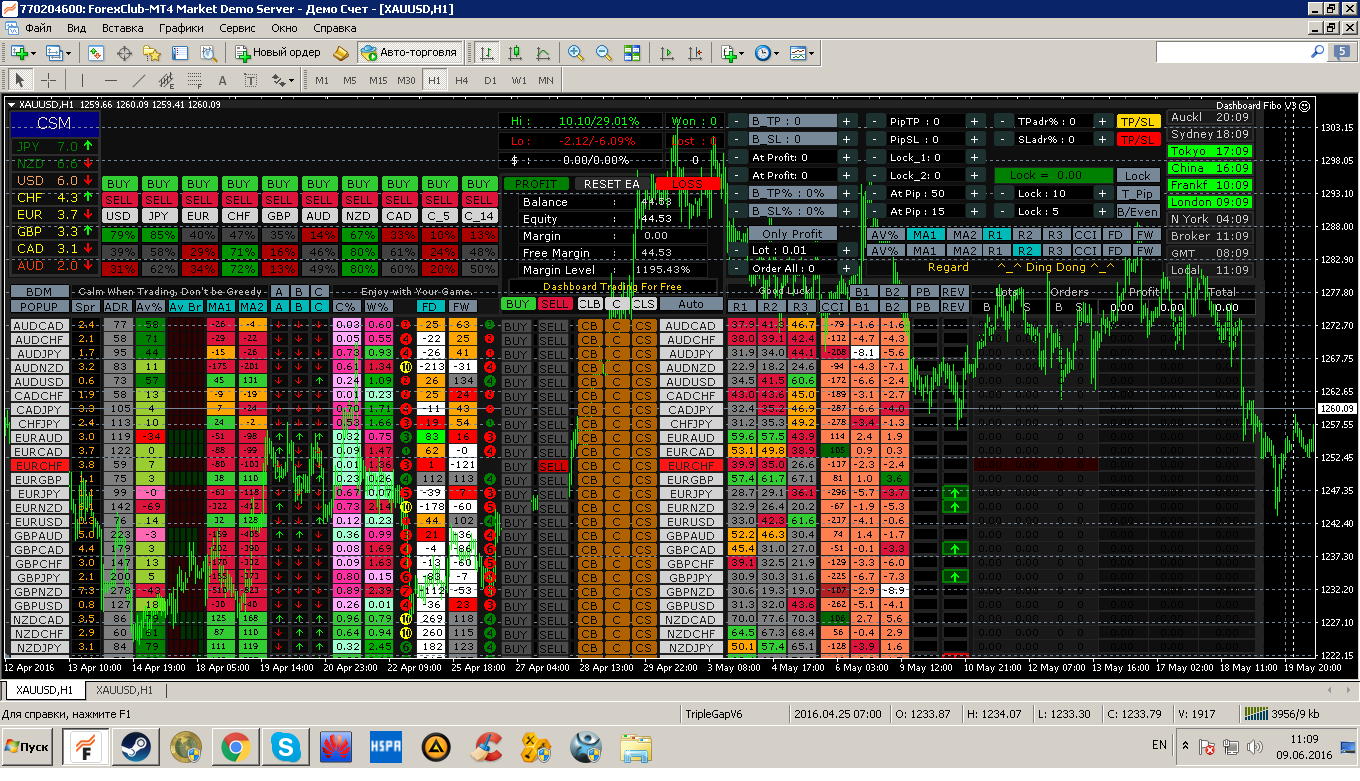Select the text label 'T' tool

click(250, 80)
